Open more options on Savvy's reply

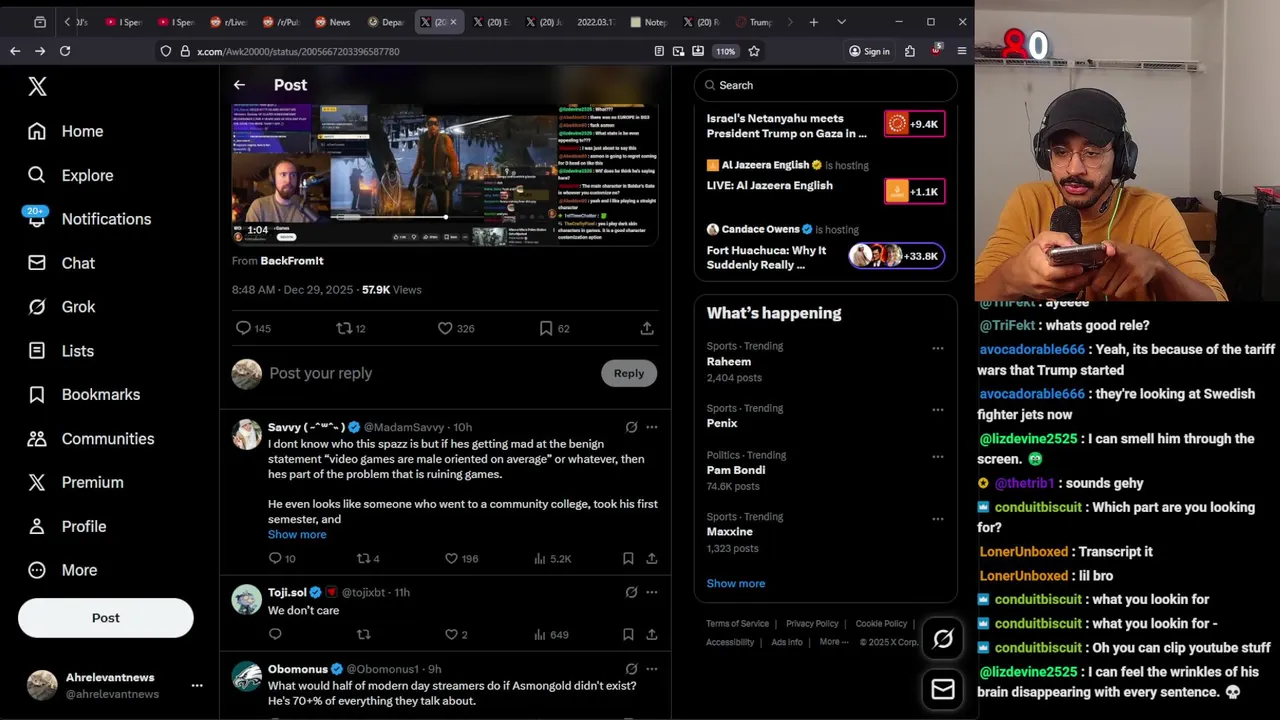click(x=652, y=427)
